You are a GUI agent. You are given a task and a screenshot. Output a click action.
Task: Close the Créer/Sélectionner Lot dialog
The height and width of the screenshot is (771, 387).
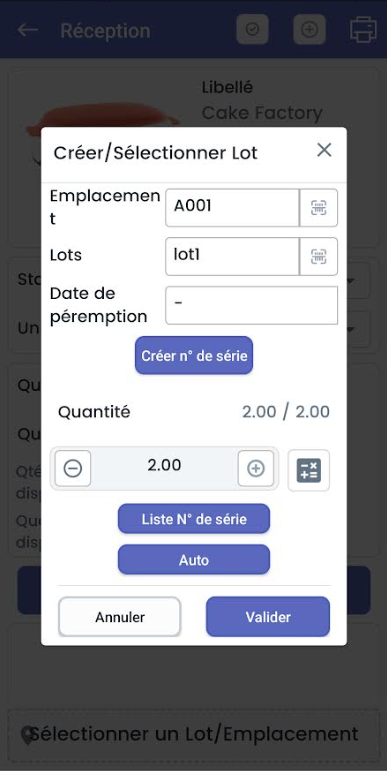click(x=324, y=150)
